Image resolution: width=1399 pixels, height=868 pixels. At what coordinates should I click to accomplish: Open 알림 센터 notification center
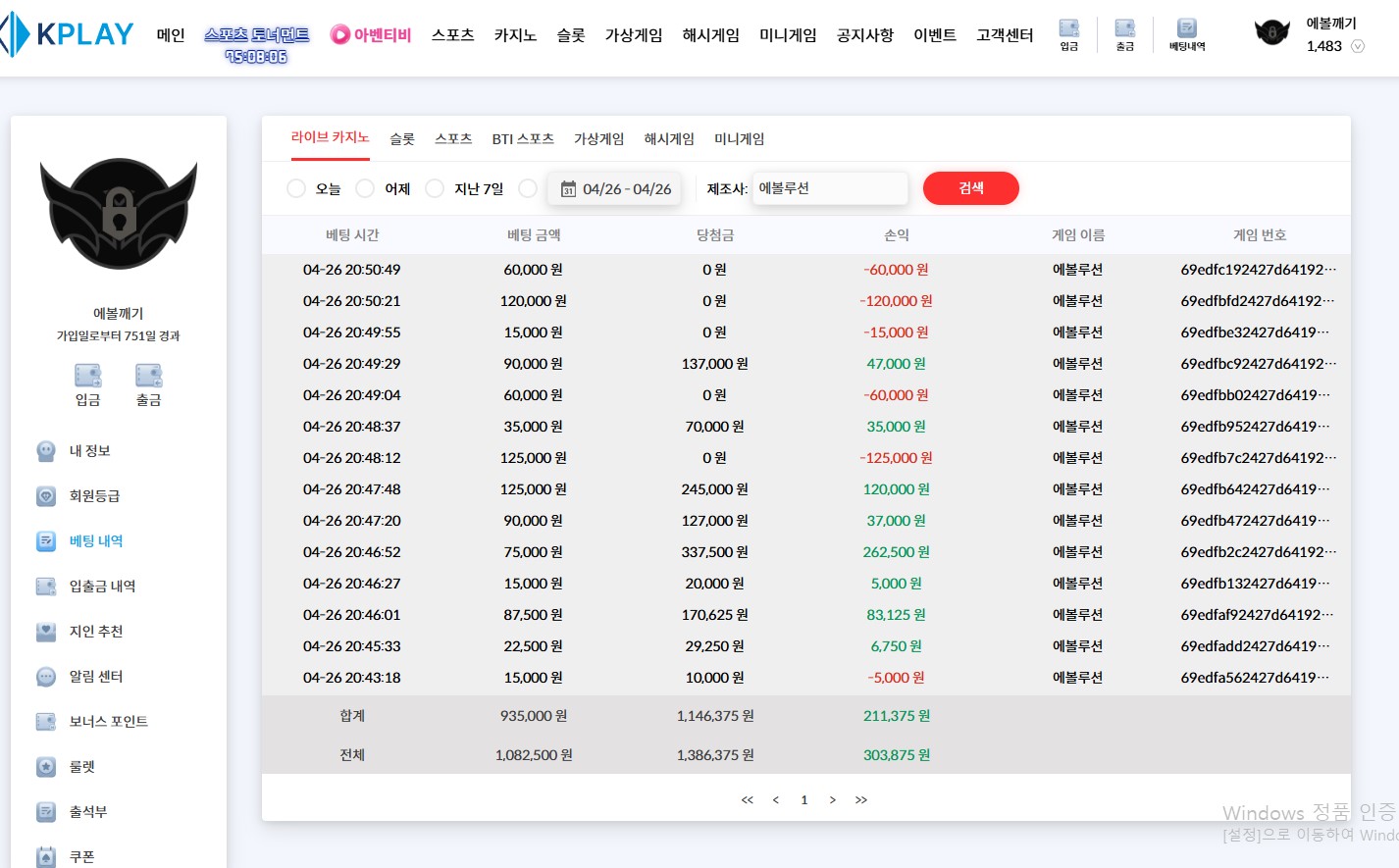(95, 677)
